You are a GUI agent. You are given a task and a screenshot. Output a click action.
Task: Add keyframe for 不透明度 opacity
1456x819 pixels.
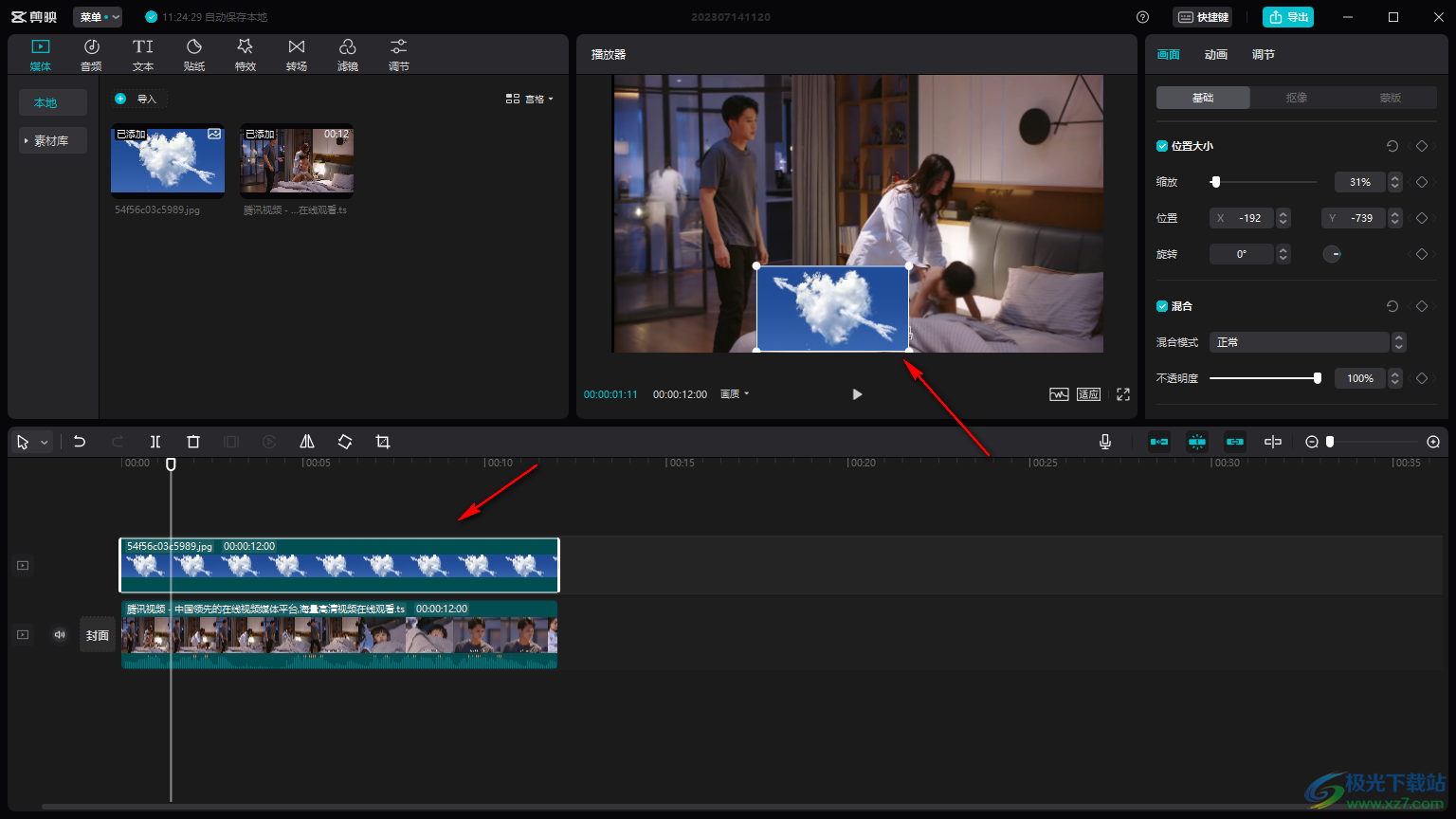(x=1422, y=378)
